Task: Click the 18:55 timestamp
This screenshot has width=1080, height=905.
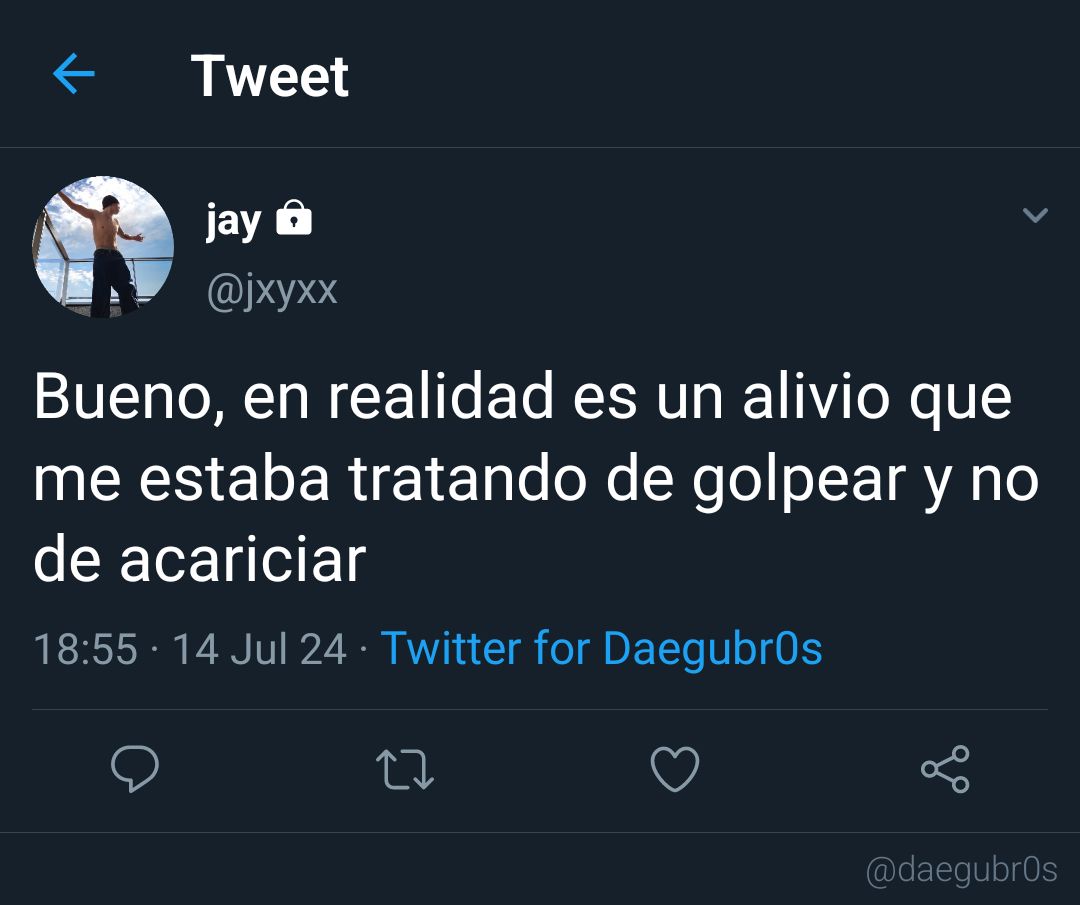Action: point(85,649)
